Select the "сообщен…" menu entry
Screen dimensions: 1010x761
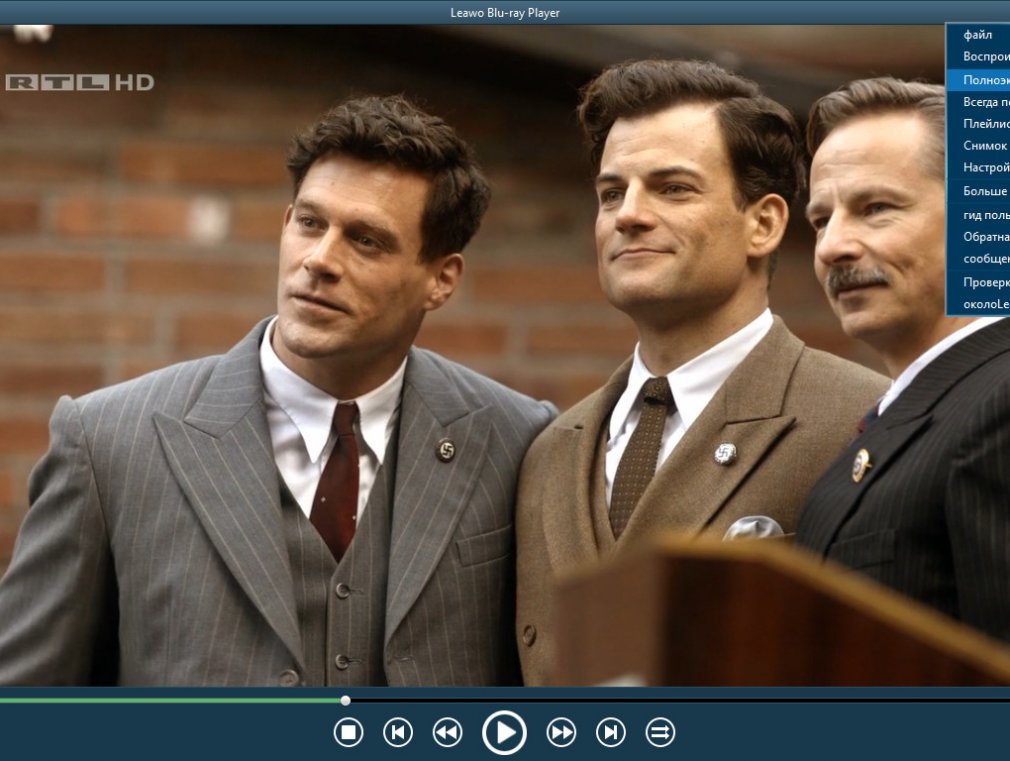(978, 259)
